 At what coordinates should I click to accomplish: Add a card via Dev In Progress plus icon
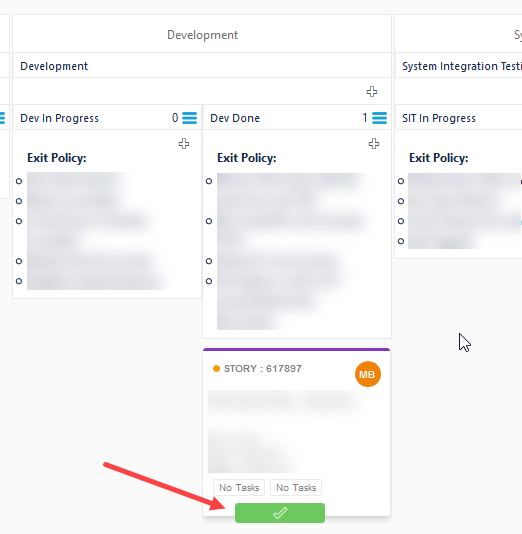tap(184, 143)
